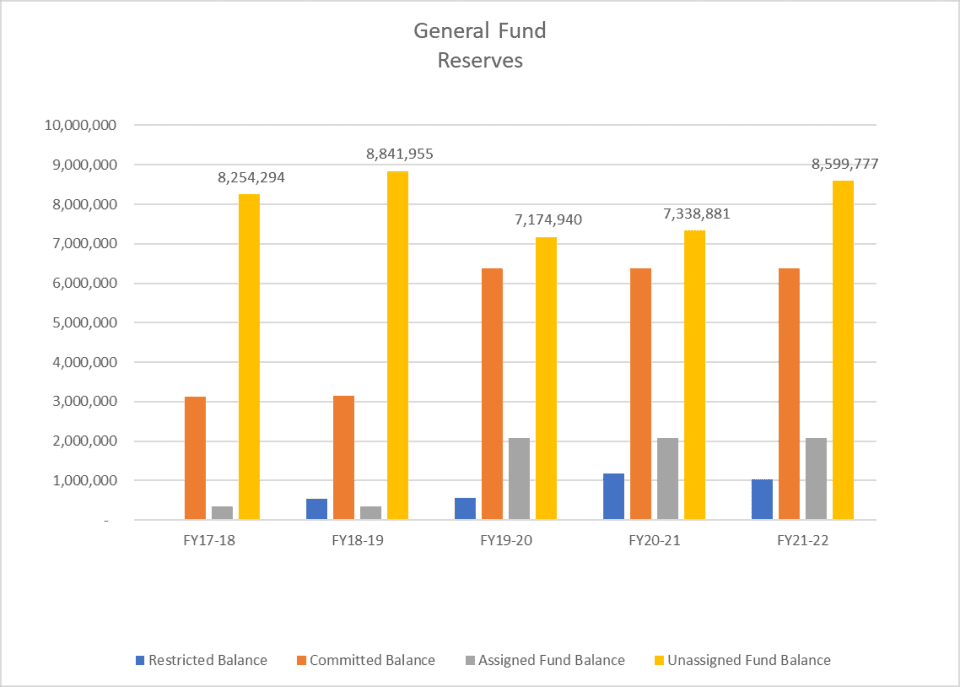Click the blue Restricted Balance legend marker
The height and width of the screenshot is (687, 960).
(x=140, y=660)
